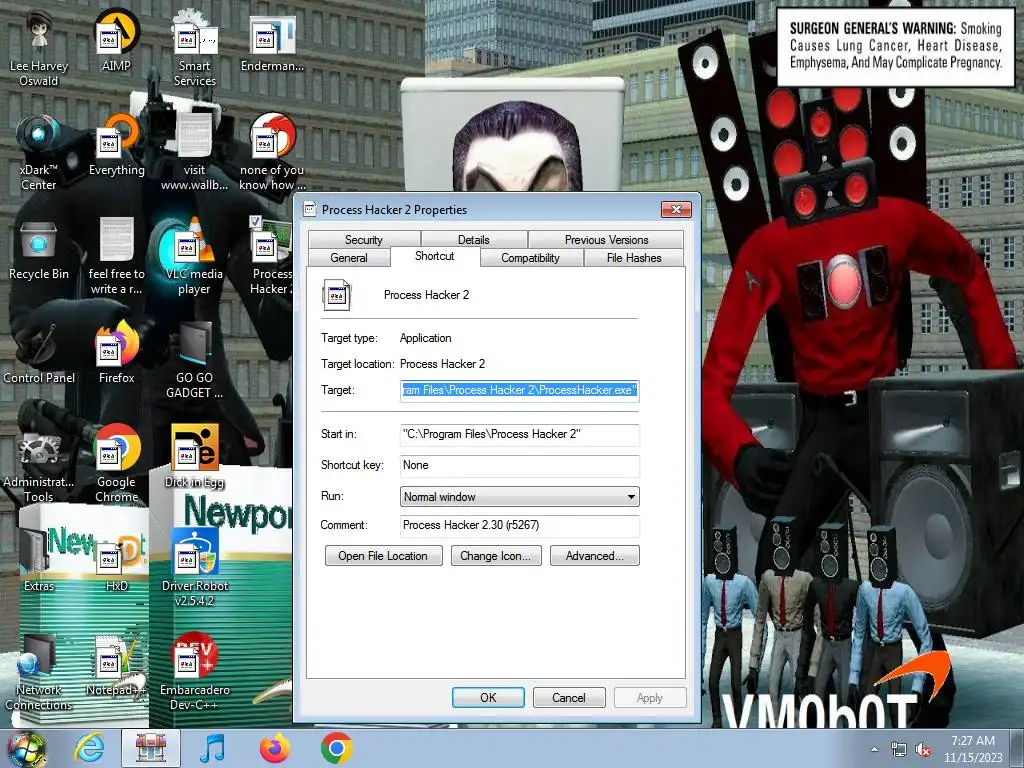Select the Notepad++ desktop shortcut

116,664
